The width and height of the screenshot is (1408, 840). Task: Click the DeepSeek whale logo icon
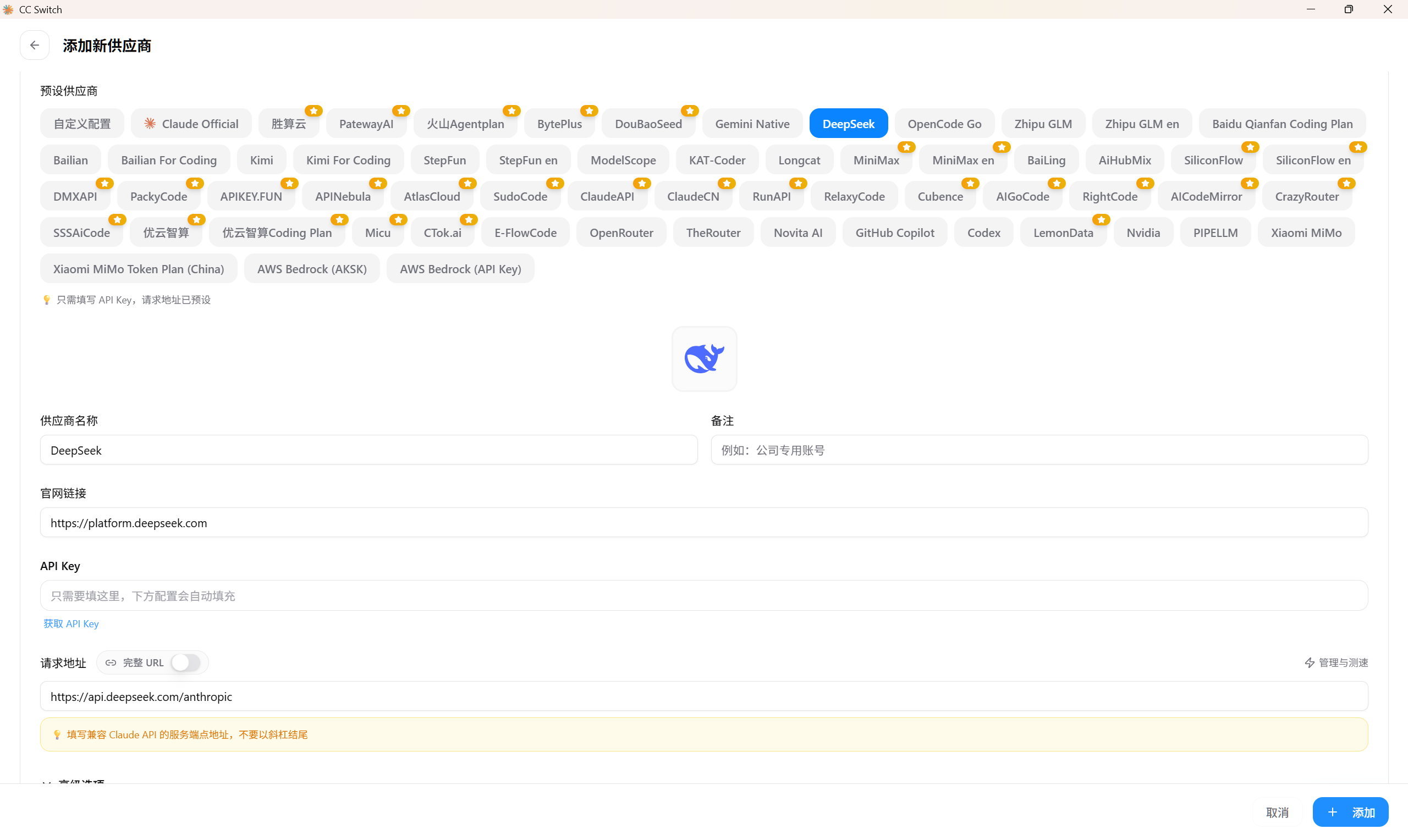[705, 359]
